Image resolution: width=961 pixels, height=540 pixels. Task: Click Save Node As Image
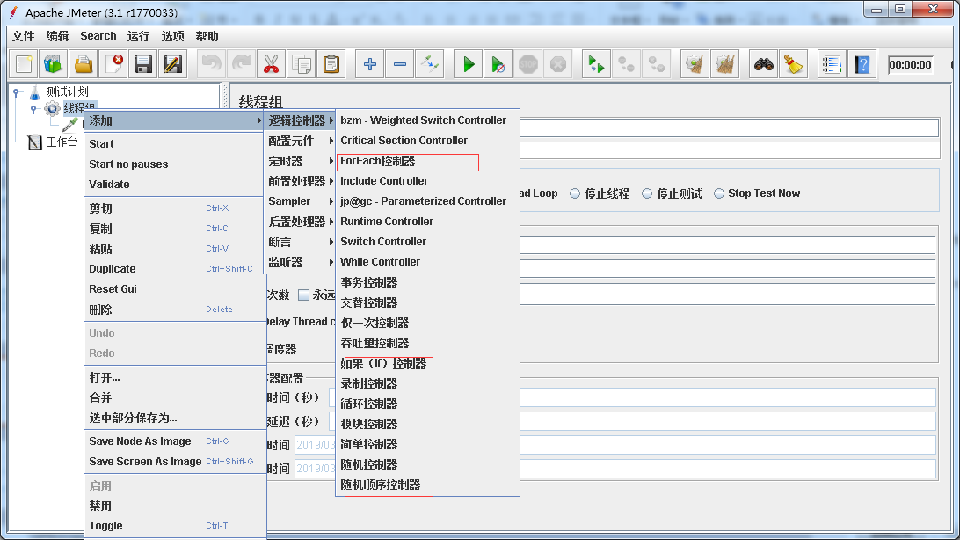point(174,441)
